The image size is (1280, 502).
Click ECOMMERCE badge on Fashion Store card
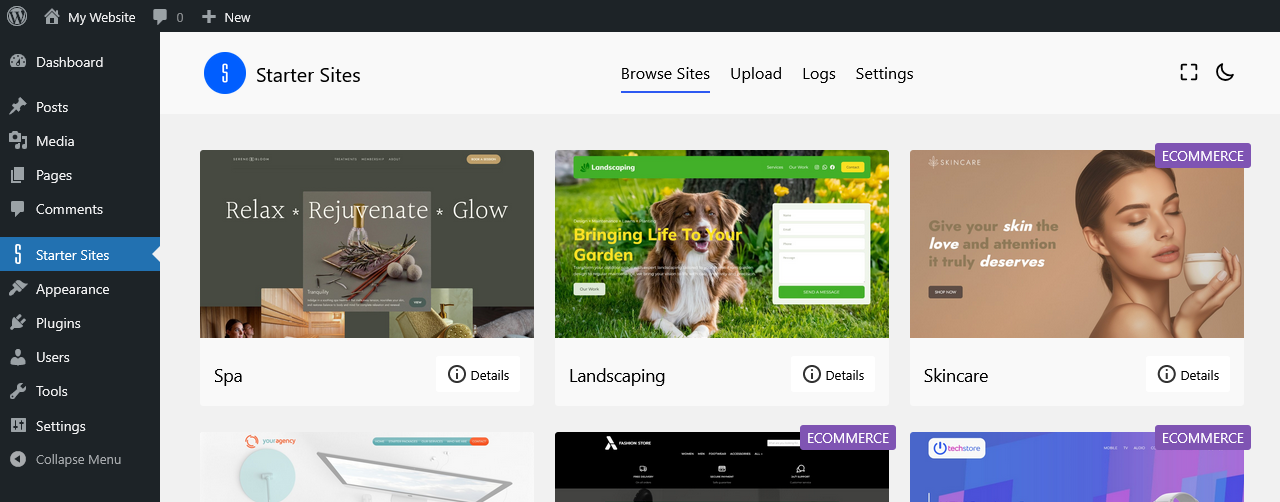coord(848,438)
